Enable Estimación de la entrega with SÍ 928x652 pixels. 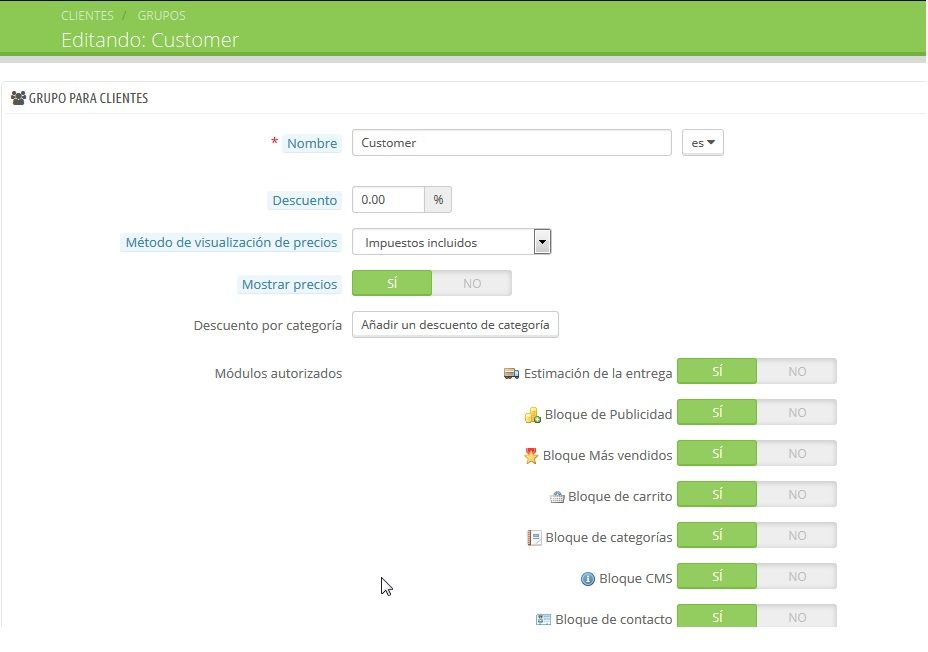(x=717, y=371)
